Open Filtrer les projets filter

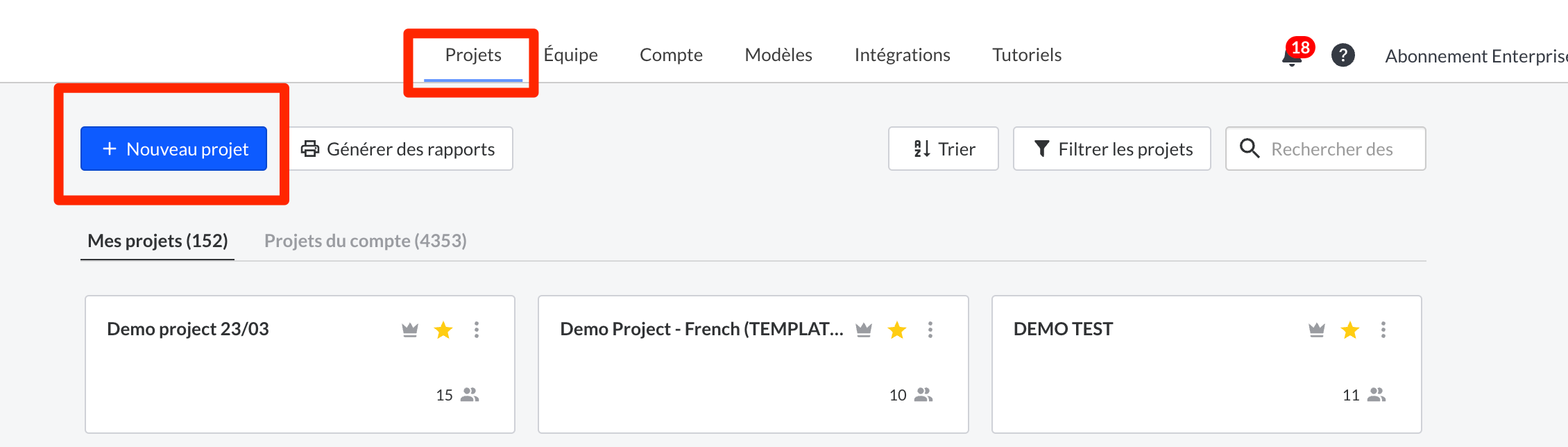click(x=1112, y=149)
